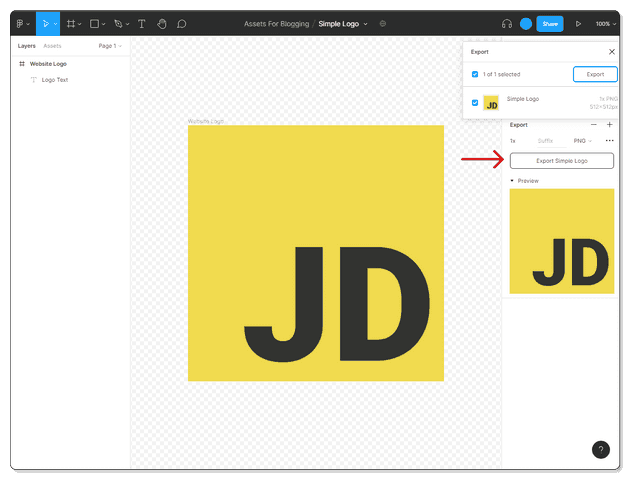Uncheck the Simple Logo export item
The width and height of the screenshot is (630, 480).
(x=475, y=103)
